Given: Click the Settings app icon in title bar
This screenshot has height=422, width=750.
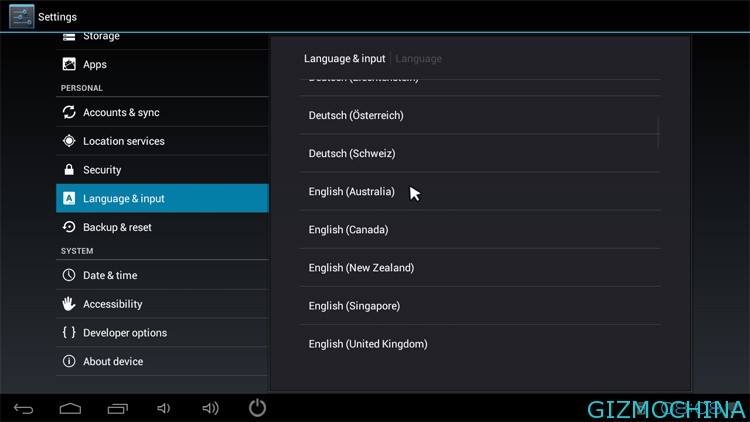Looking at the screenshot, I should click(22, 16).
